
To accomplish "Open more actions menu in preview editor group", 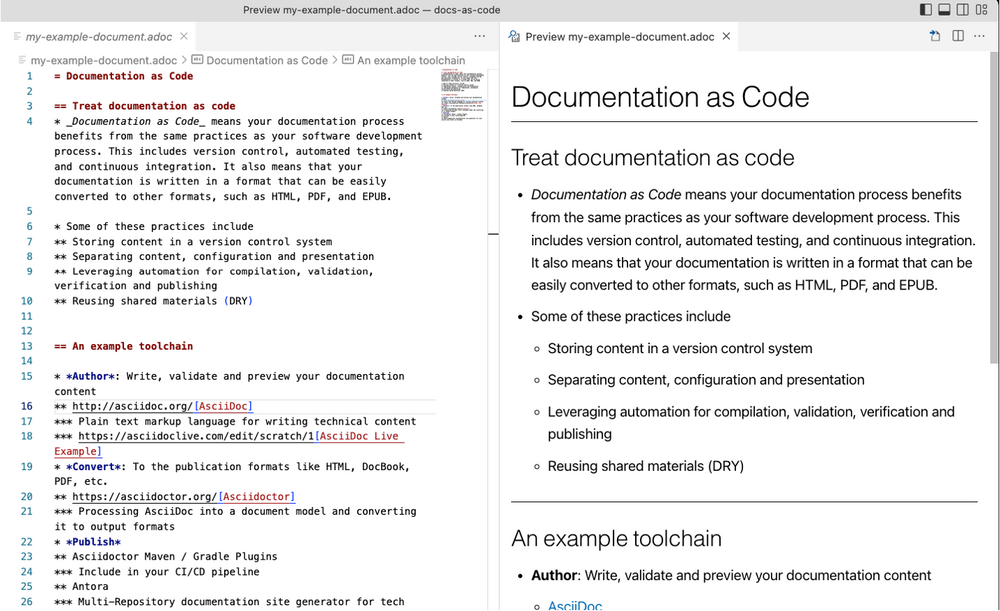I will tap(978, 36).
